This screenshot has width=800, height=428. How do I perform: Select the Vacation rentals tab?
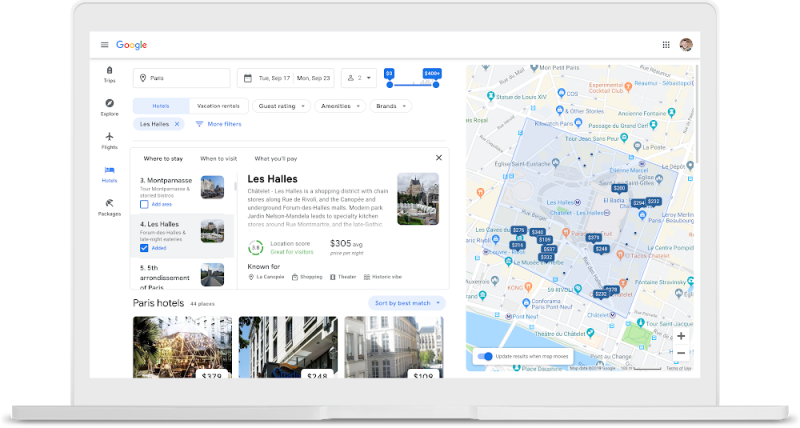click(218, 105)
